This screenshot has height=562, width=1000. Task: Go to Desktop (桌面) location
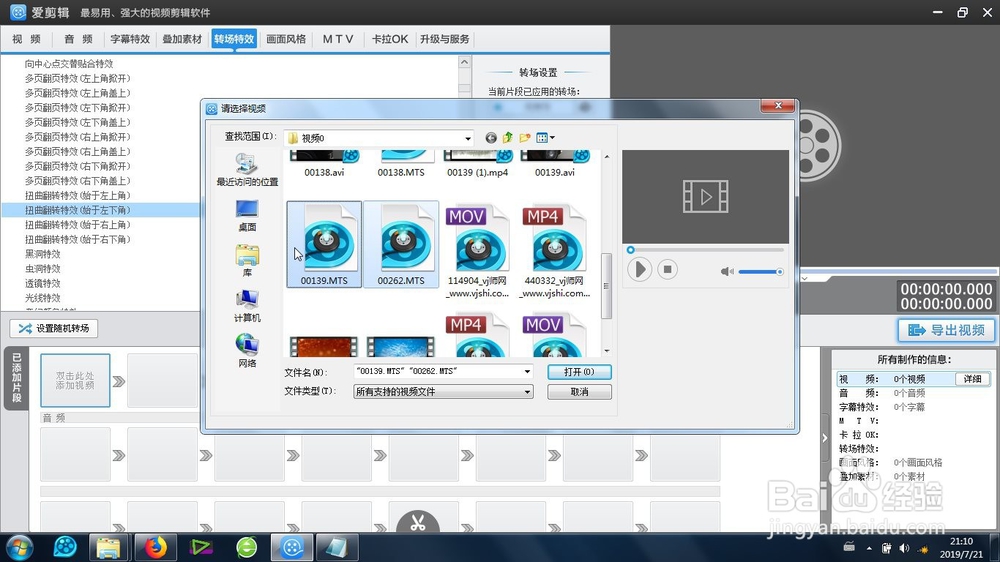(x=247, y=216)
